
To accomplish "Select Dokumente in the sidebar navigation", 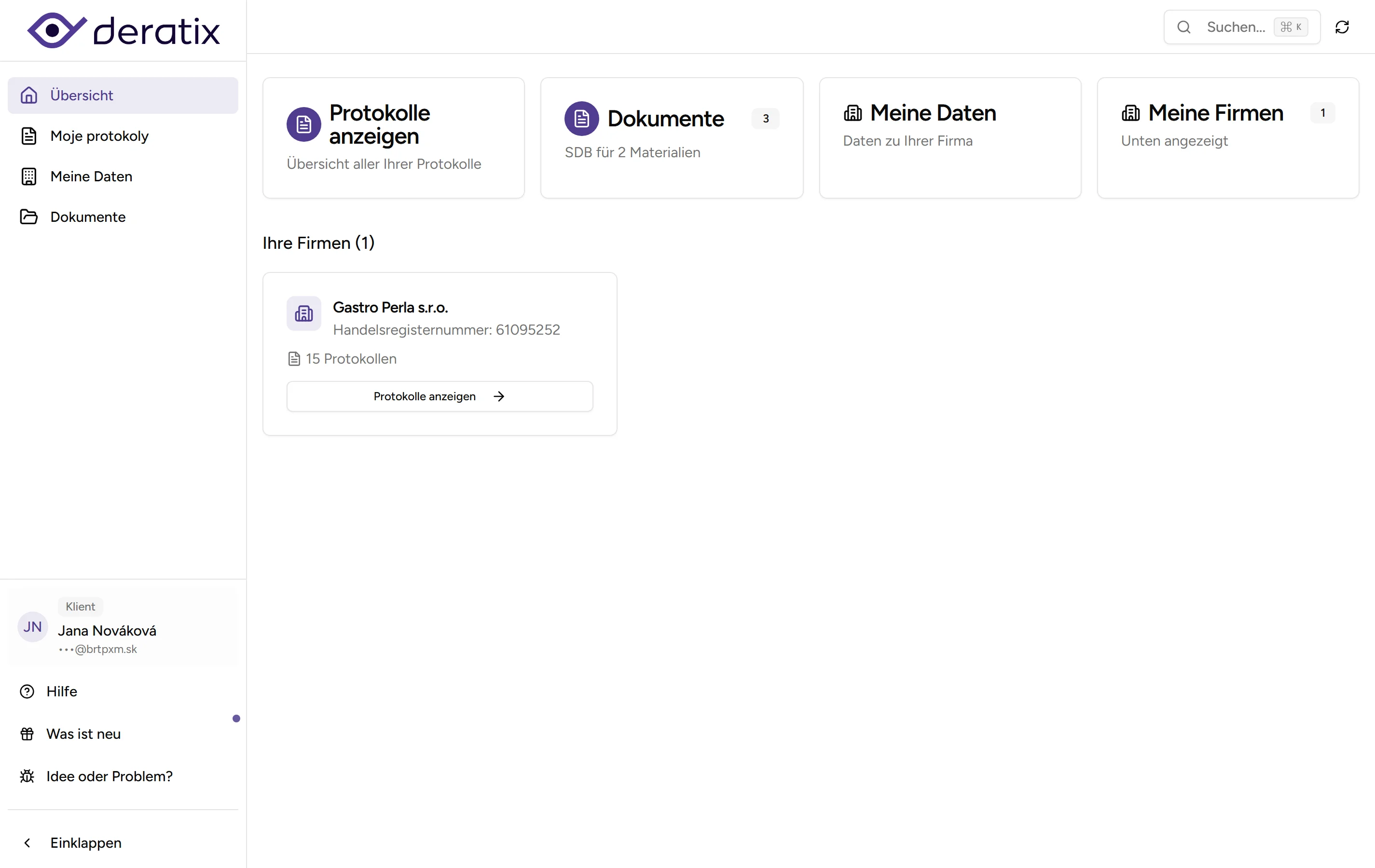I will (x=87, y=217).
